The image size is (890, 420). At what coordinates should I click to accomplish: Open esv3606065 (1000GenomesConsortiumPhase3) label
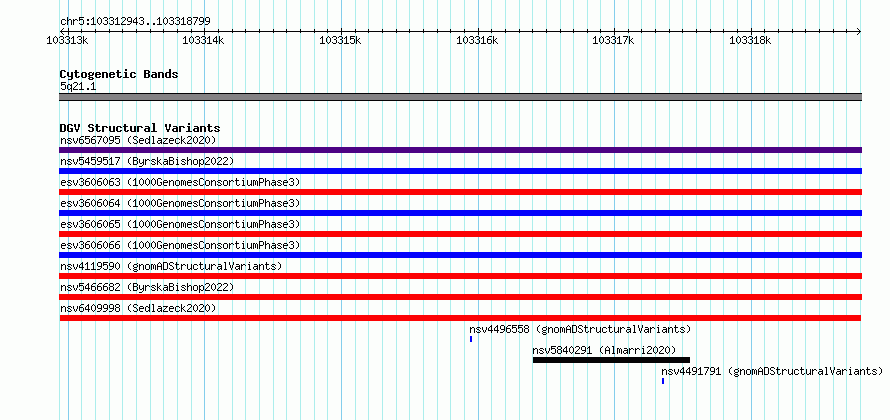tap(180, 224)
